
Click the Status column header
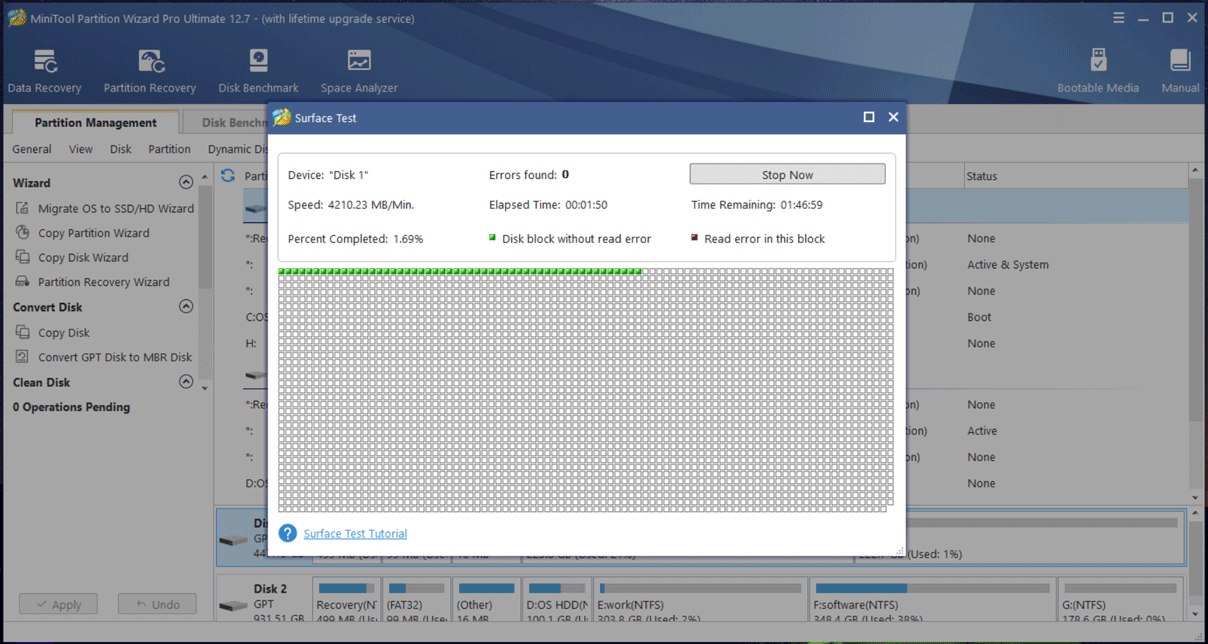(1074, 176)
